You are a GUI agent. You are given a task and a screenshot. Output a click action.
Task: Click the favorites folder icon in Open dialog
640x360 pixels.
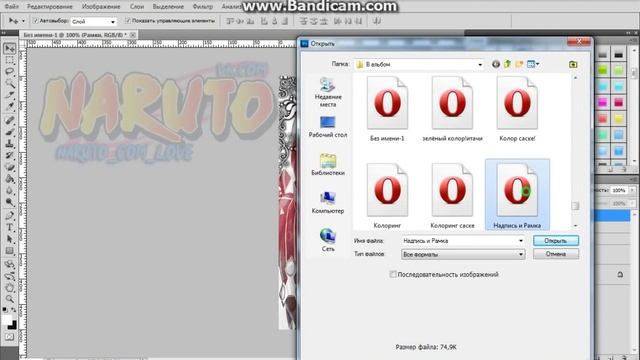(573, 64)
